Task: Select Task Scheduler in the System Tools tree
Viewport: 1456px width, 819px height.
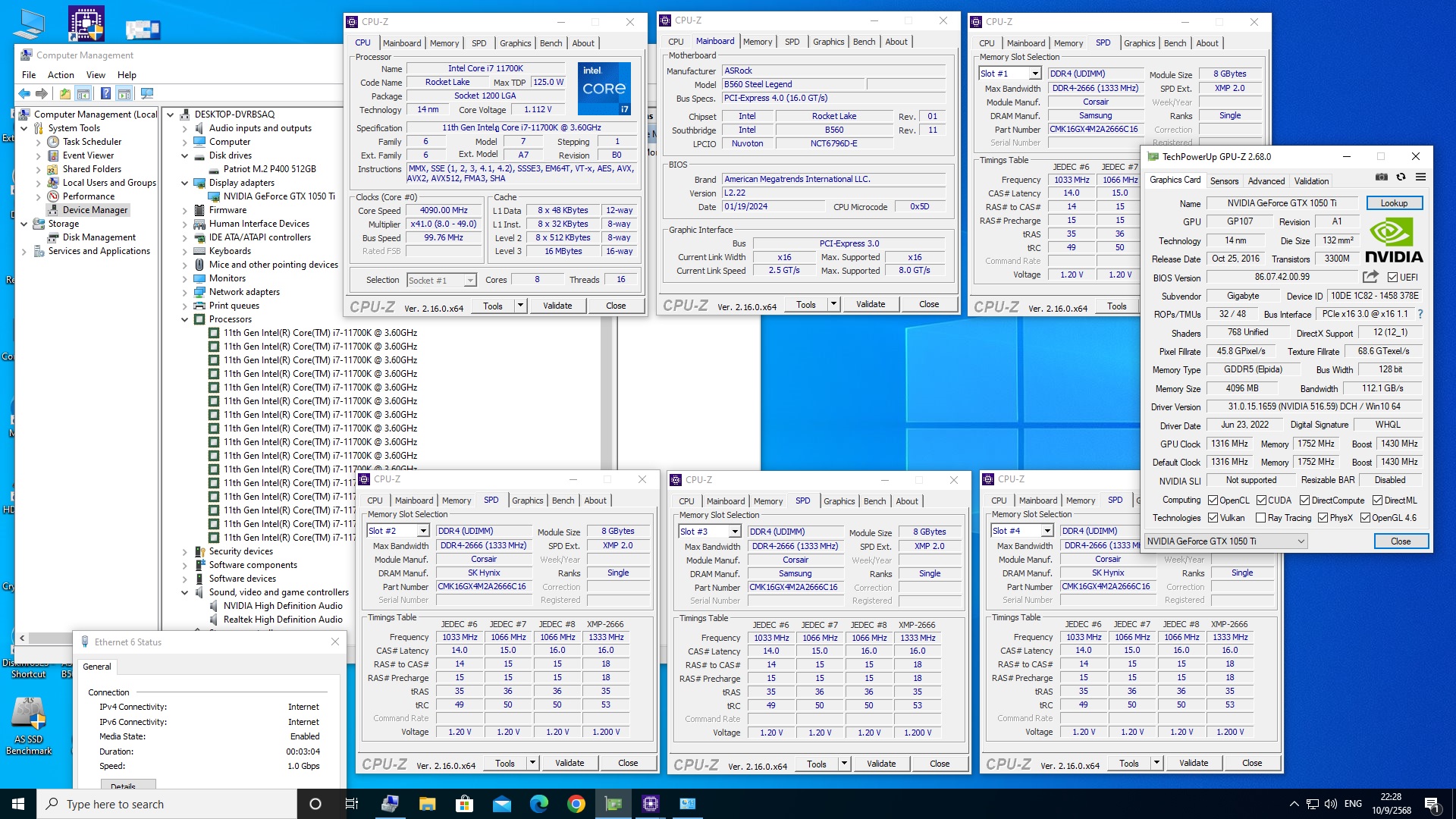Action: tap(92, 142)
